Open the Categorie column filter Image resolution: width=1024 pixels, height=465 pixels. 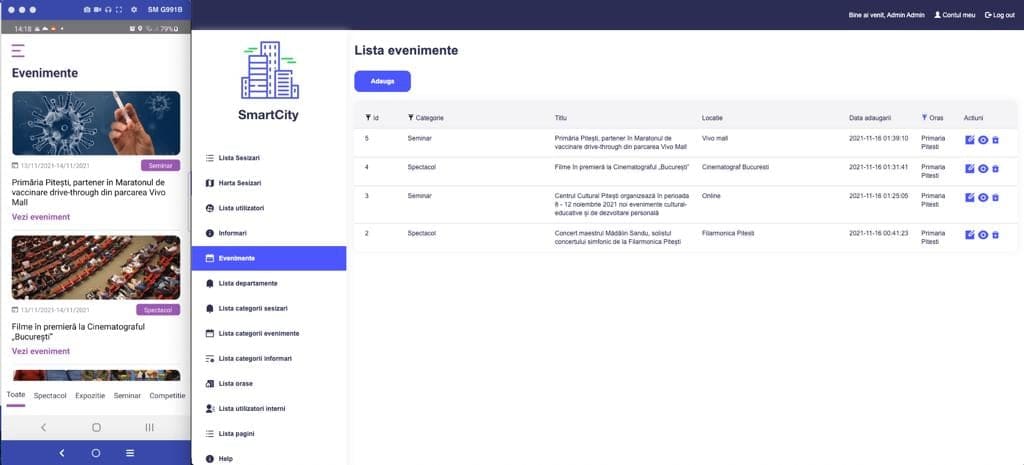click(x=411, y=118)
